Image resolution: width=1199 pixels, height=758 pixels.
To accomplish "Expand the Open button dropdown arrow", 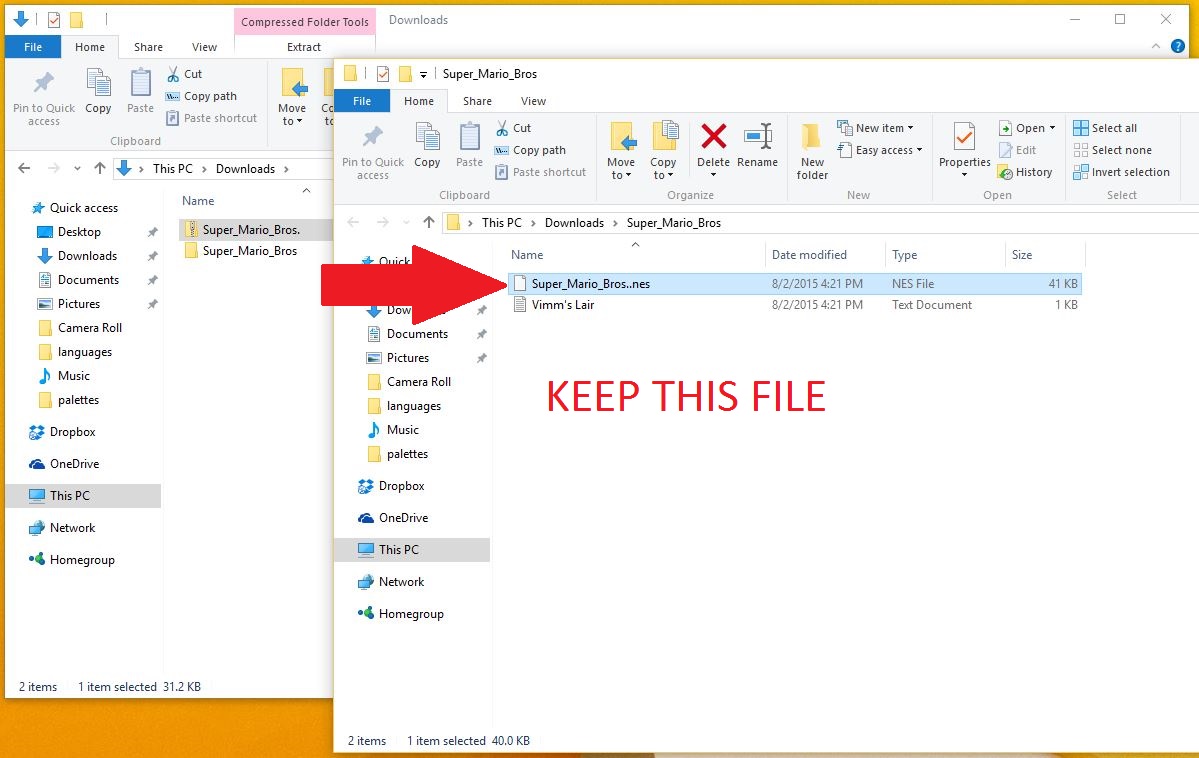I will pos(1052,128).
